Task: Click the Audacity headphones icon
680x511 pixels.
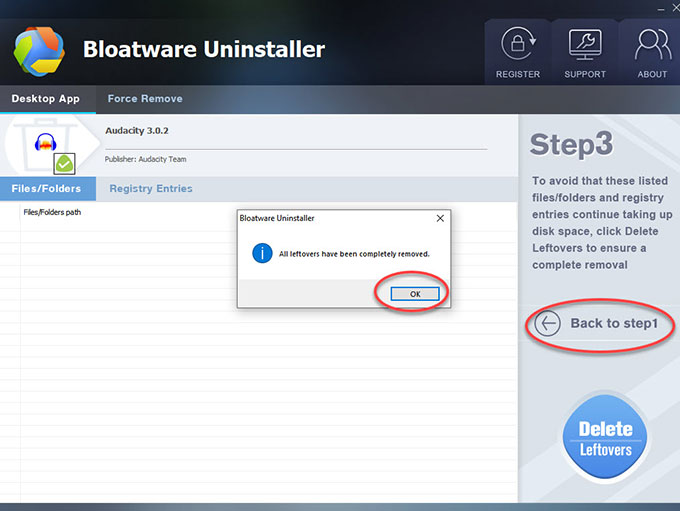Action: (46, 142)
